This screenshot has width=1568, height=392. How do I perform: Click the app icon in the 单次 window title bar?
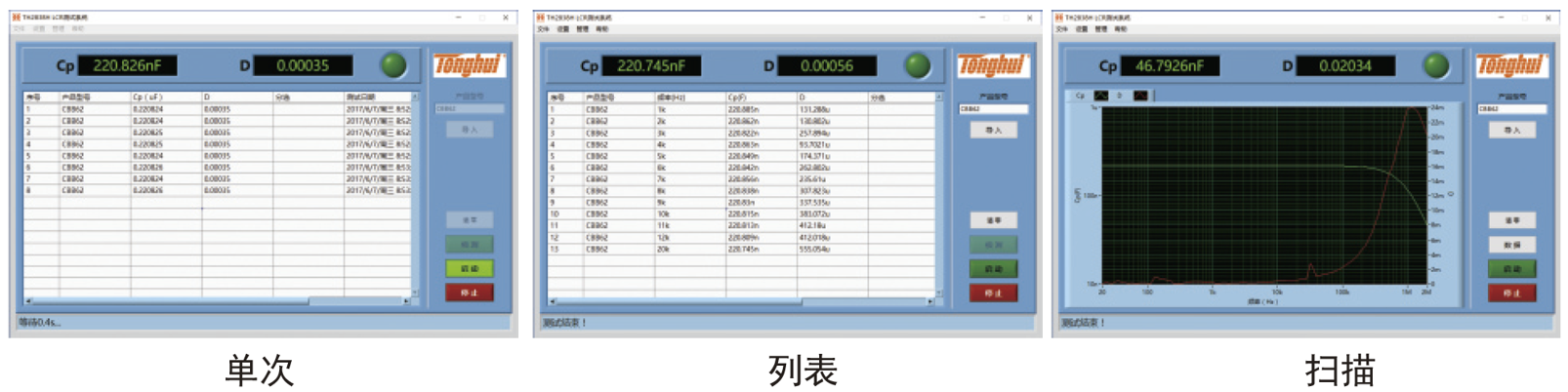point(16,18)
